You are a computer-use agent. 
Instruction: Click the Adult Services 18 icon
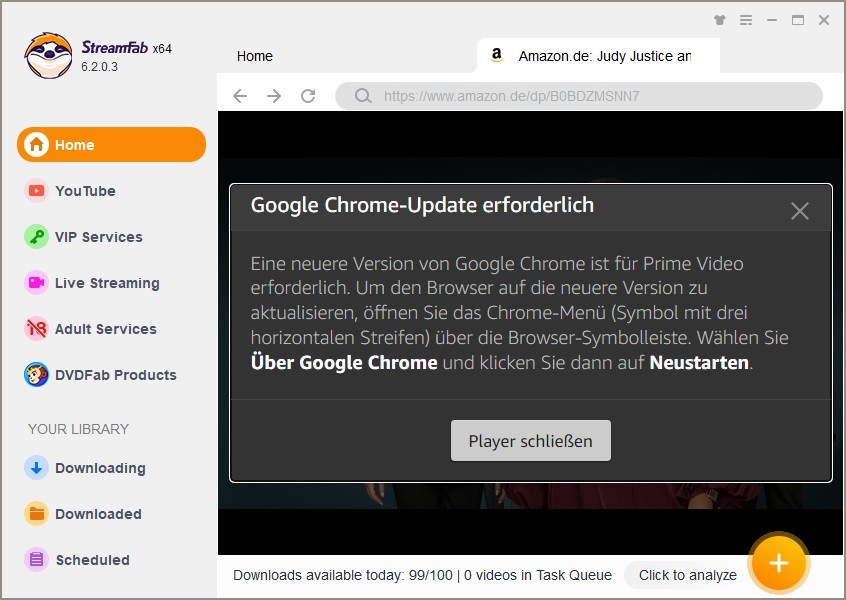click(x=36, y=329)
